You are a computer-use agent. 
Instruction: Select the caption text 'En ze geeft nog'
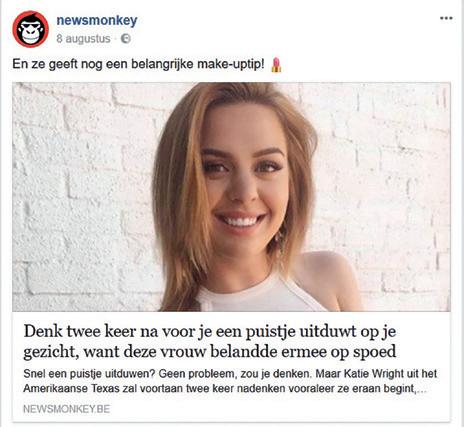[58, 64]
